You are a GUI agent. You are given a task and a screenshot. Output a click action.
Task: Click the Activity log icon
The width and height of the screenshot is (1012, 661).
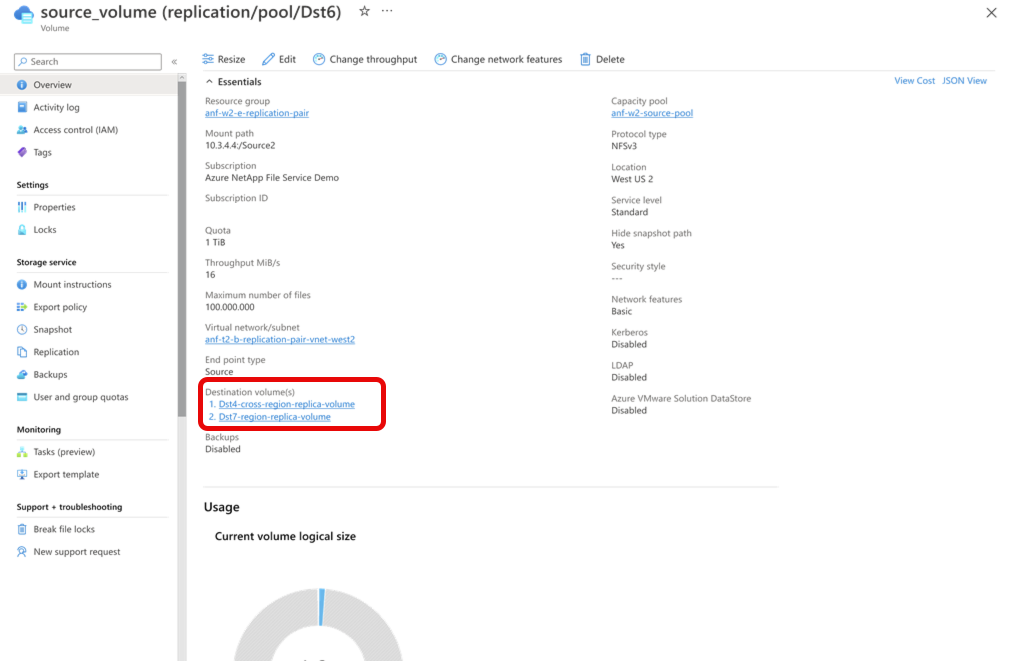[22, 107]
